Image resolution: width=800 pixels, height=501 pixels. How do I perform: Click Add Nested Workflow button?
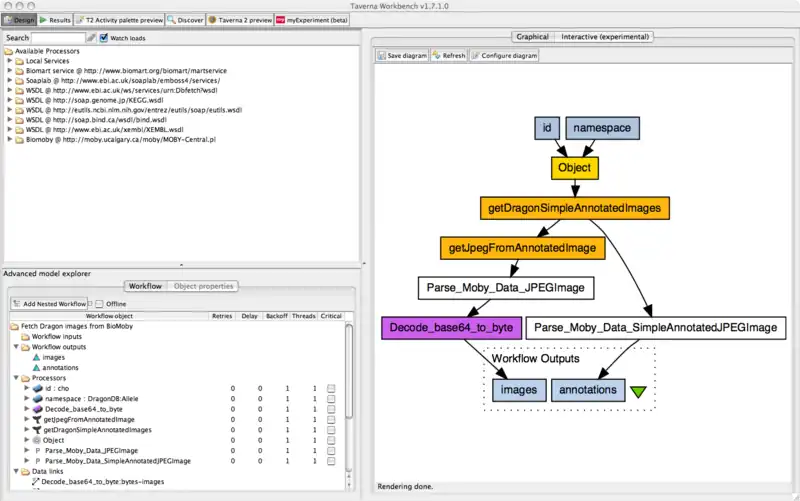click(x=49, y=303)
